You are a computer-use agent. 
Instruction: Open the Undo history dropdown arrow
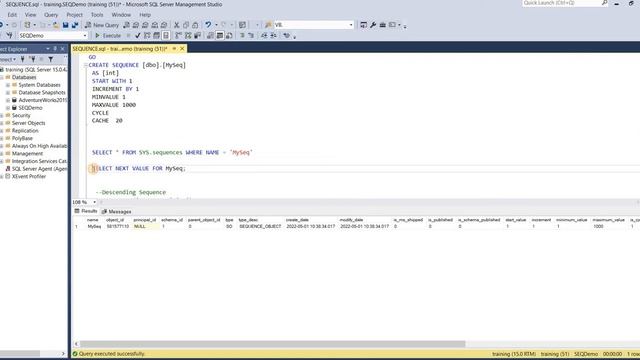click(x=216, y=25)
